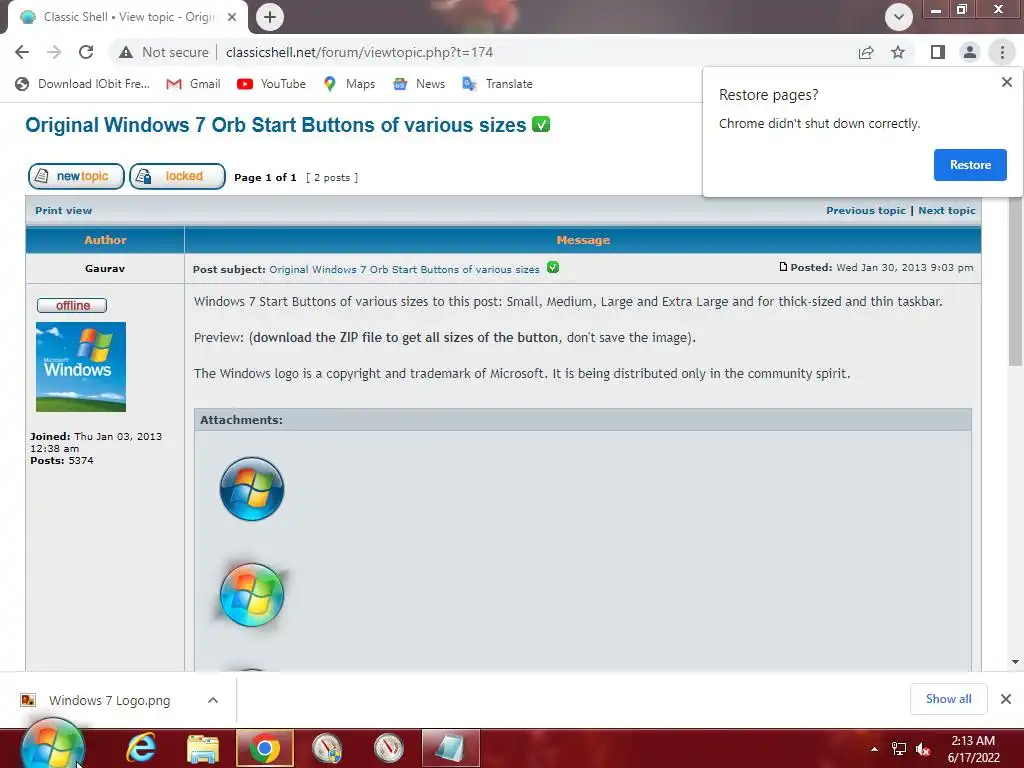Click the post icon beside Posted date

pos(783,266)
